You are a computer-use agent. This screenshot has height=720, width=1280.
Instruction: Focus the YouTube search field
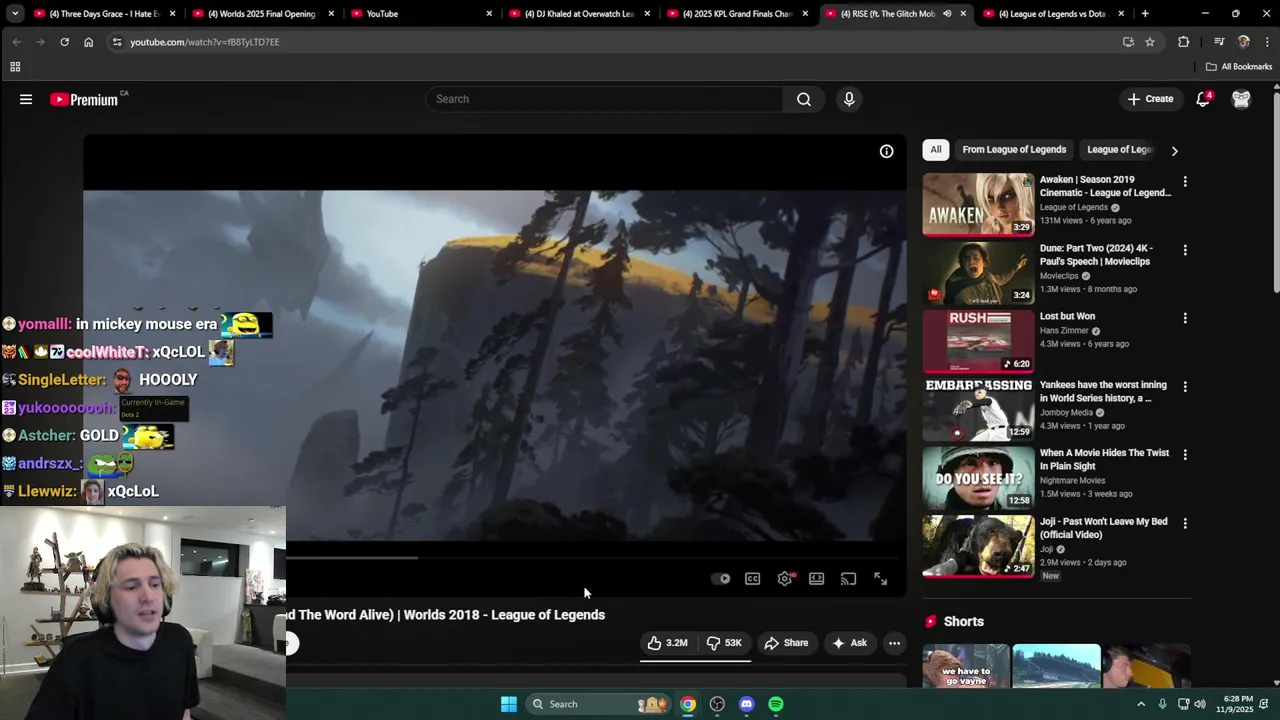[x=605, y=99]
